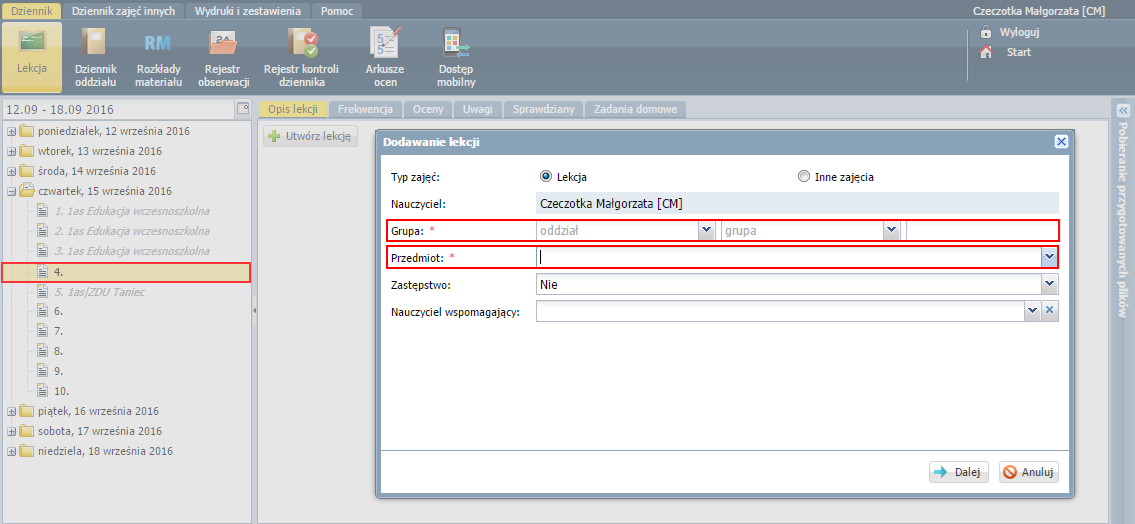Click the Pobieranie przygotowanych plików side panel
This screenshot has width=1135, height=524.
click(x=1123, y=220)
